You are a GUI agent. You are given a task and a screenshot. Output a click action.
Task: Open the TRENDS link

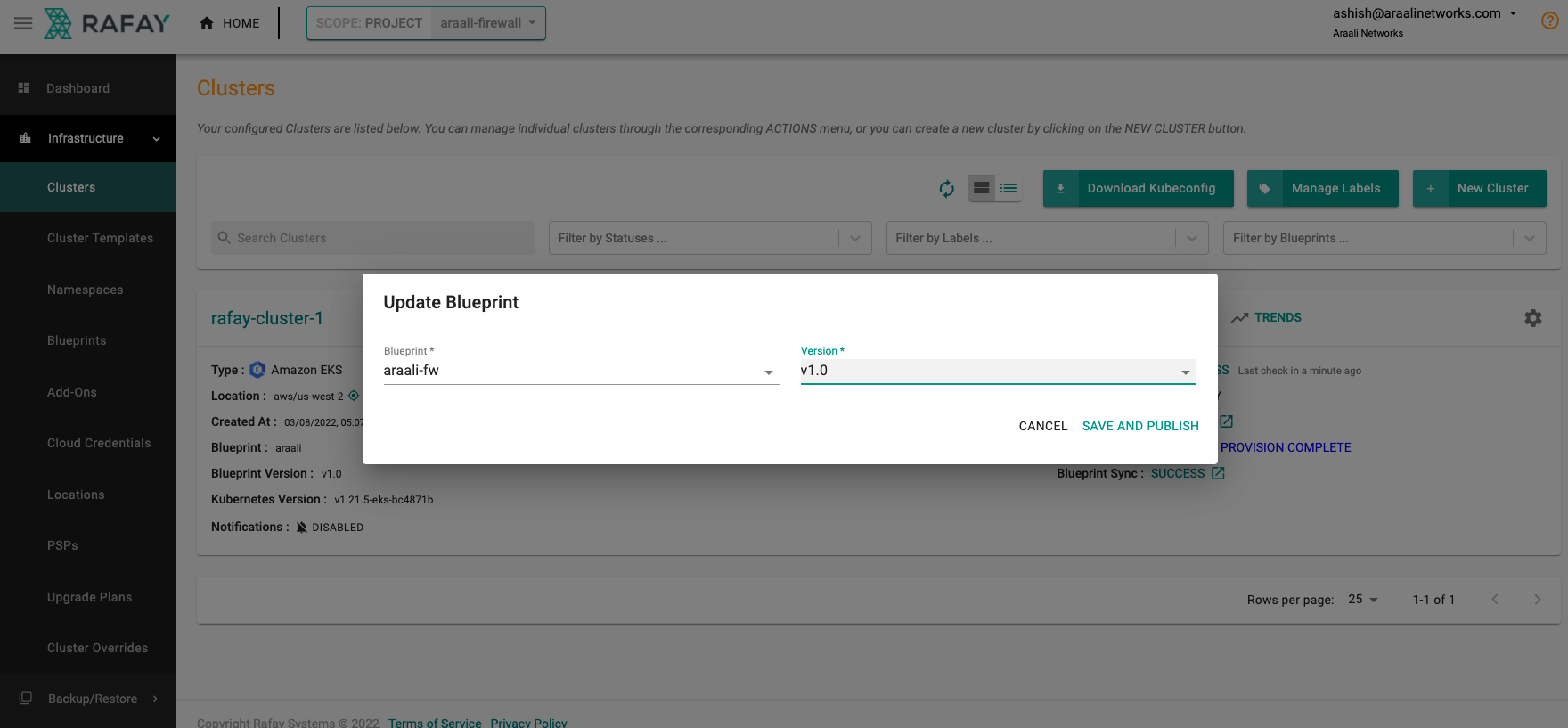1278,318
